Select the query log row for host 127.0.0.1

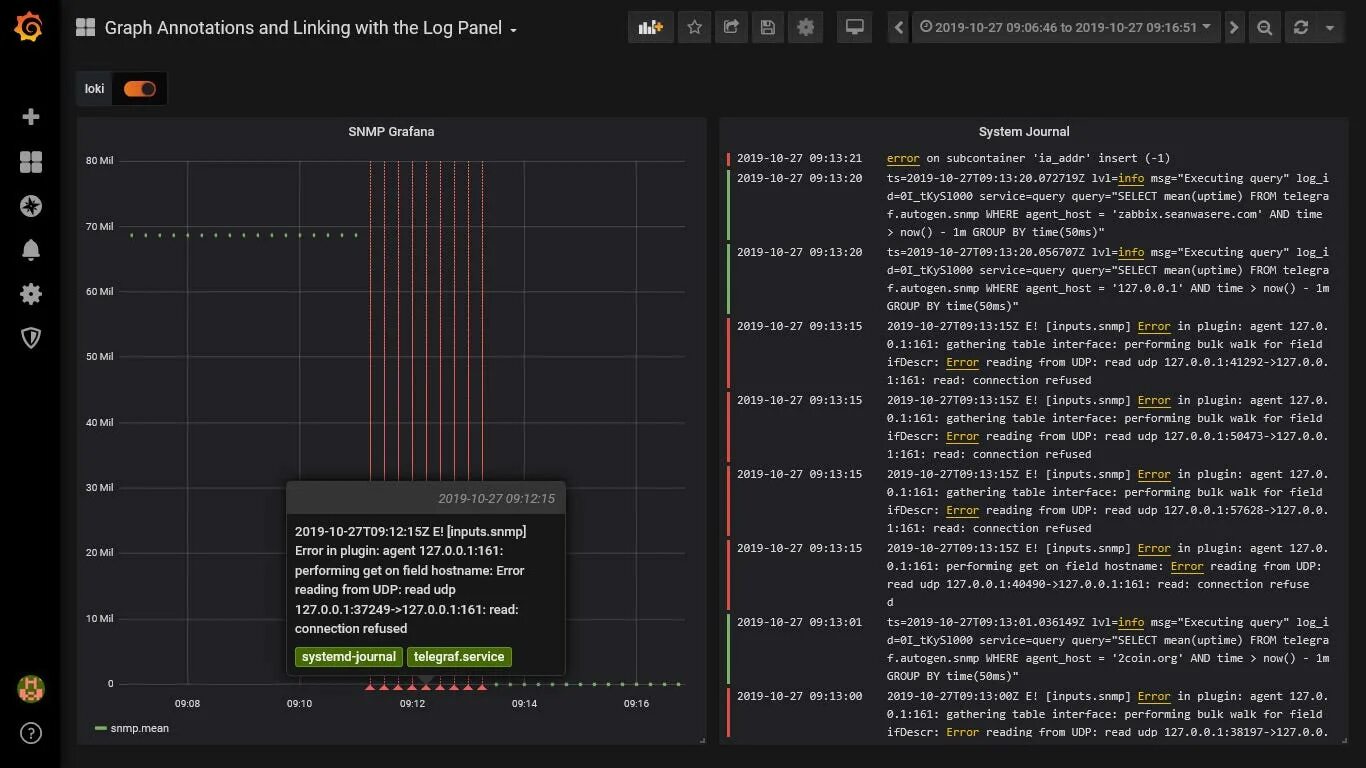1029,279
